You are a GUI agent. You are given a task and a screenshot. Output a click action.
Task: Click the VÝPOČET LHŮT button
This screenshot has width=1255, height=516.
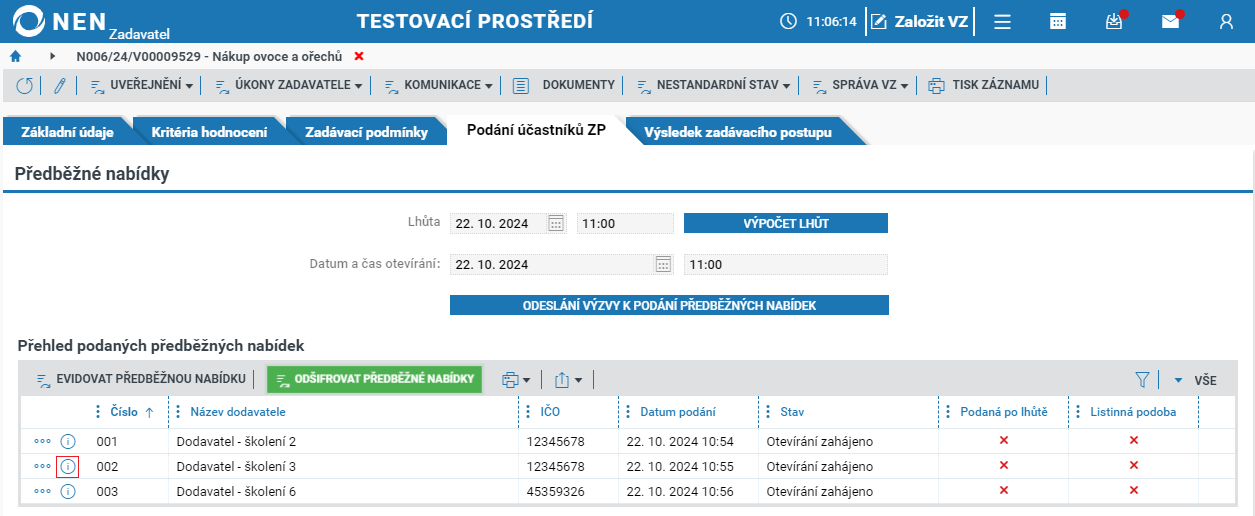[x=786, y=223]
